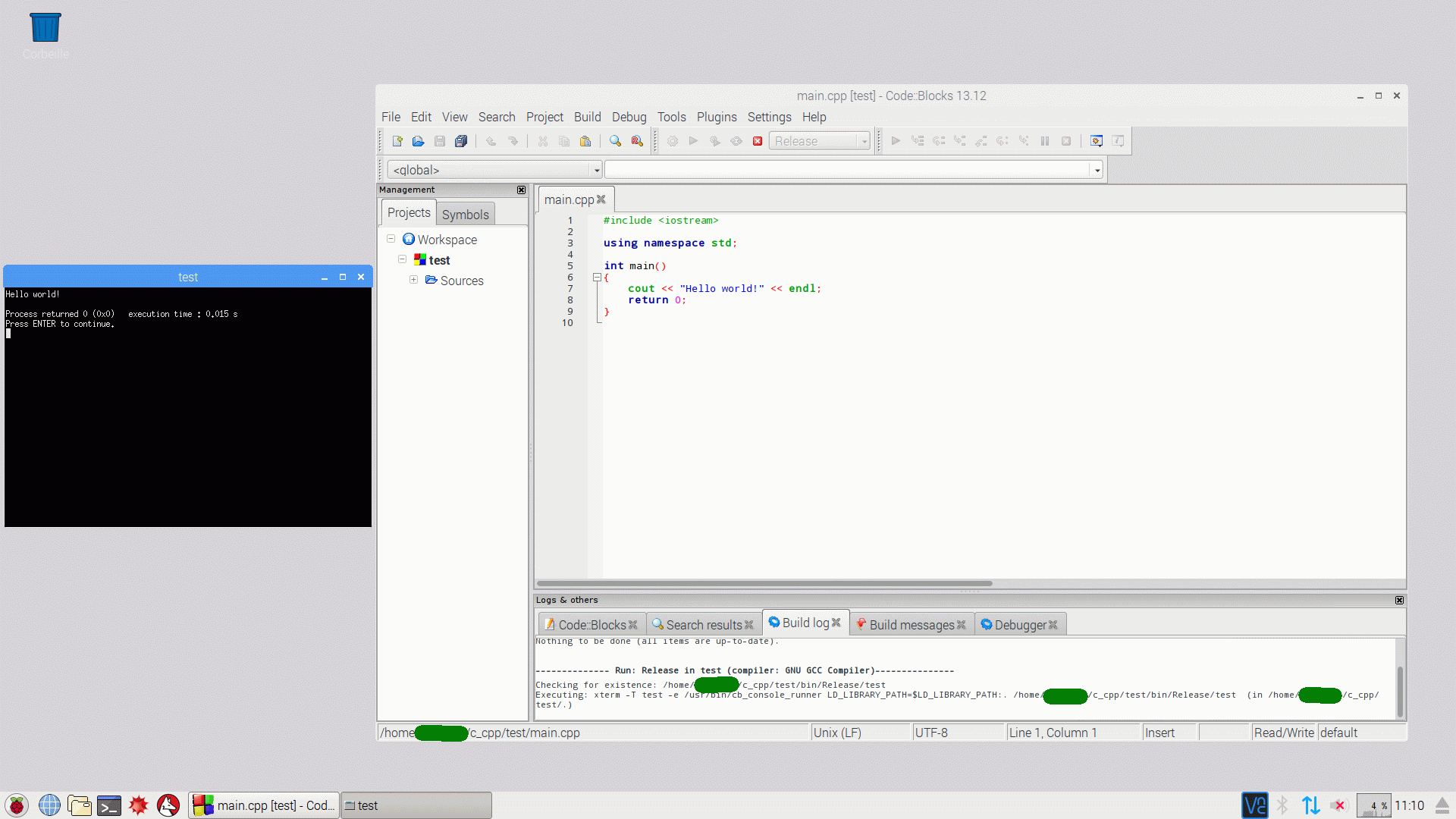Click the New file toolbar icon
This screenshot has width=1456, height=819.
(397, 141)
